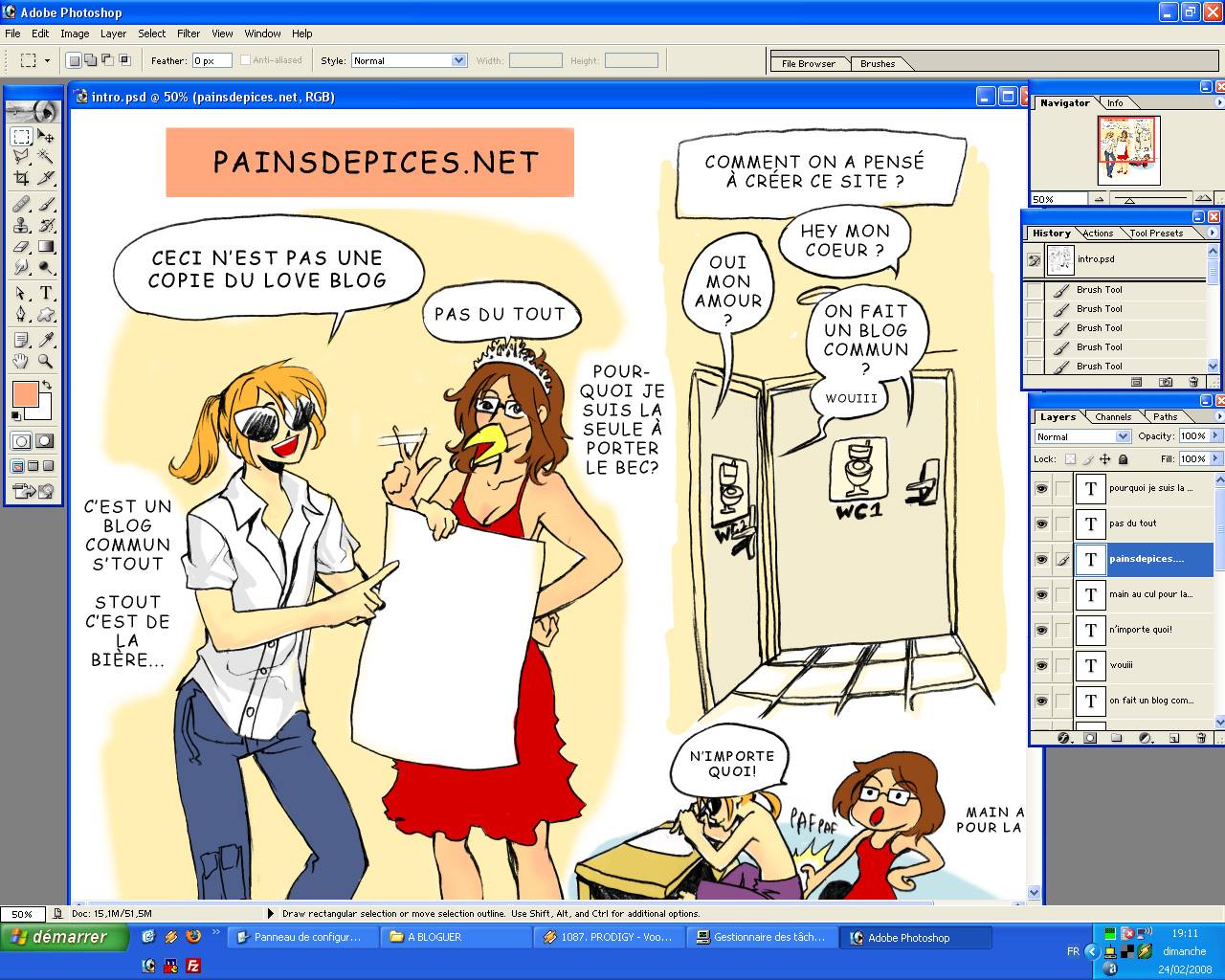Image resolution: width=1225 pixels, height=980 pixels.
Task: Open the Fill slider arrow
Action: coord(1215,458)
